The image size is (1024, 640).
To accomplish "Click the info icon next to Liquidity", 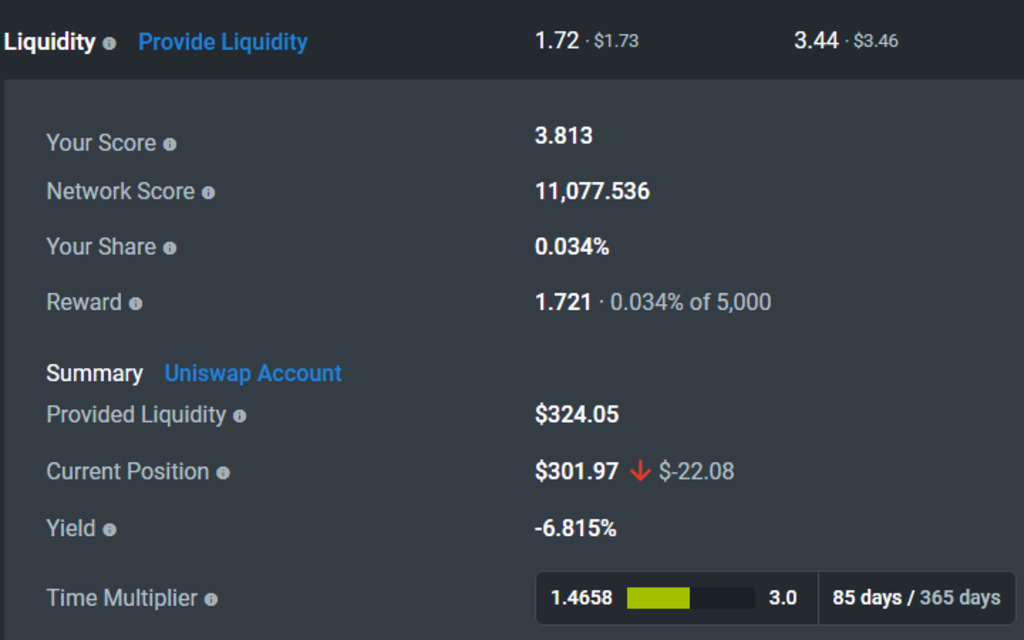I will [x=109, y=43].
